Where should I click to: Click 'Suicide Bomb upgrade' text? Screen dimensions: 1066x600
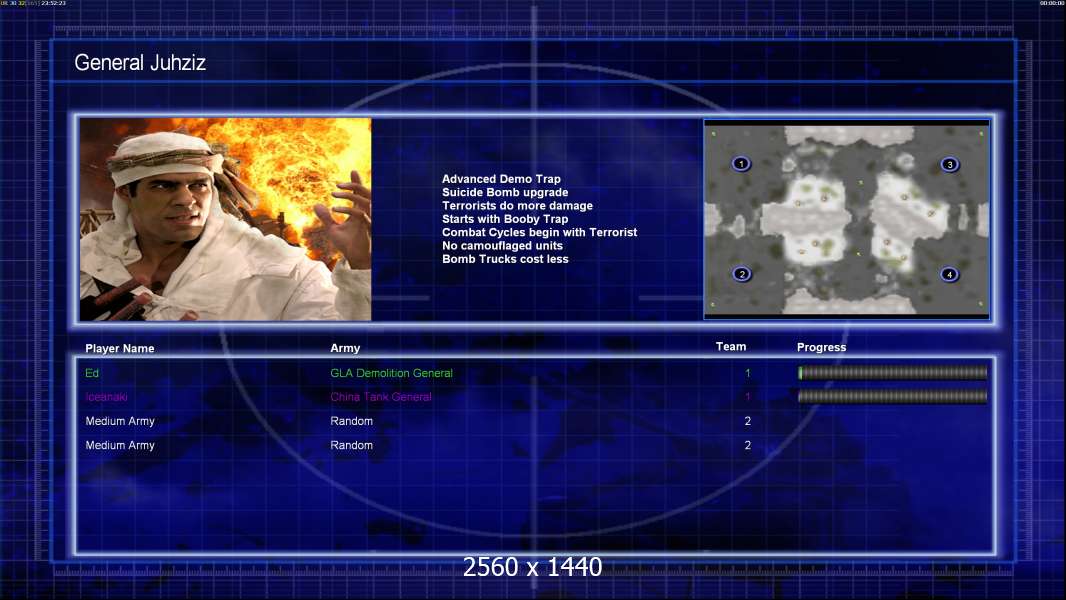tap(505, 192)
